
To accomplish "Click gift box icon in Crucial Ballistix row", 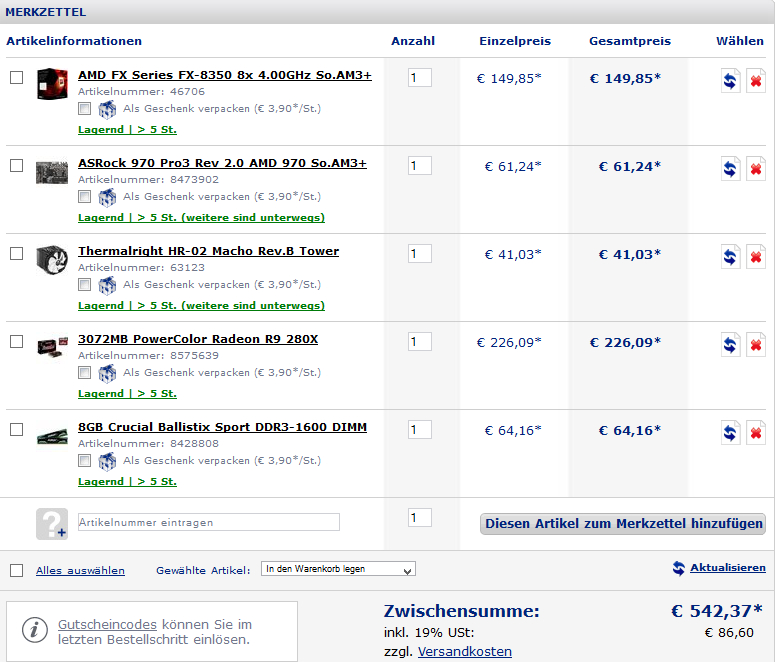I will (107, 461).
